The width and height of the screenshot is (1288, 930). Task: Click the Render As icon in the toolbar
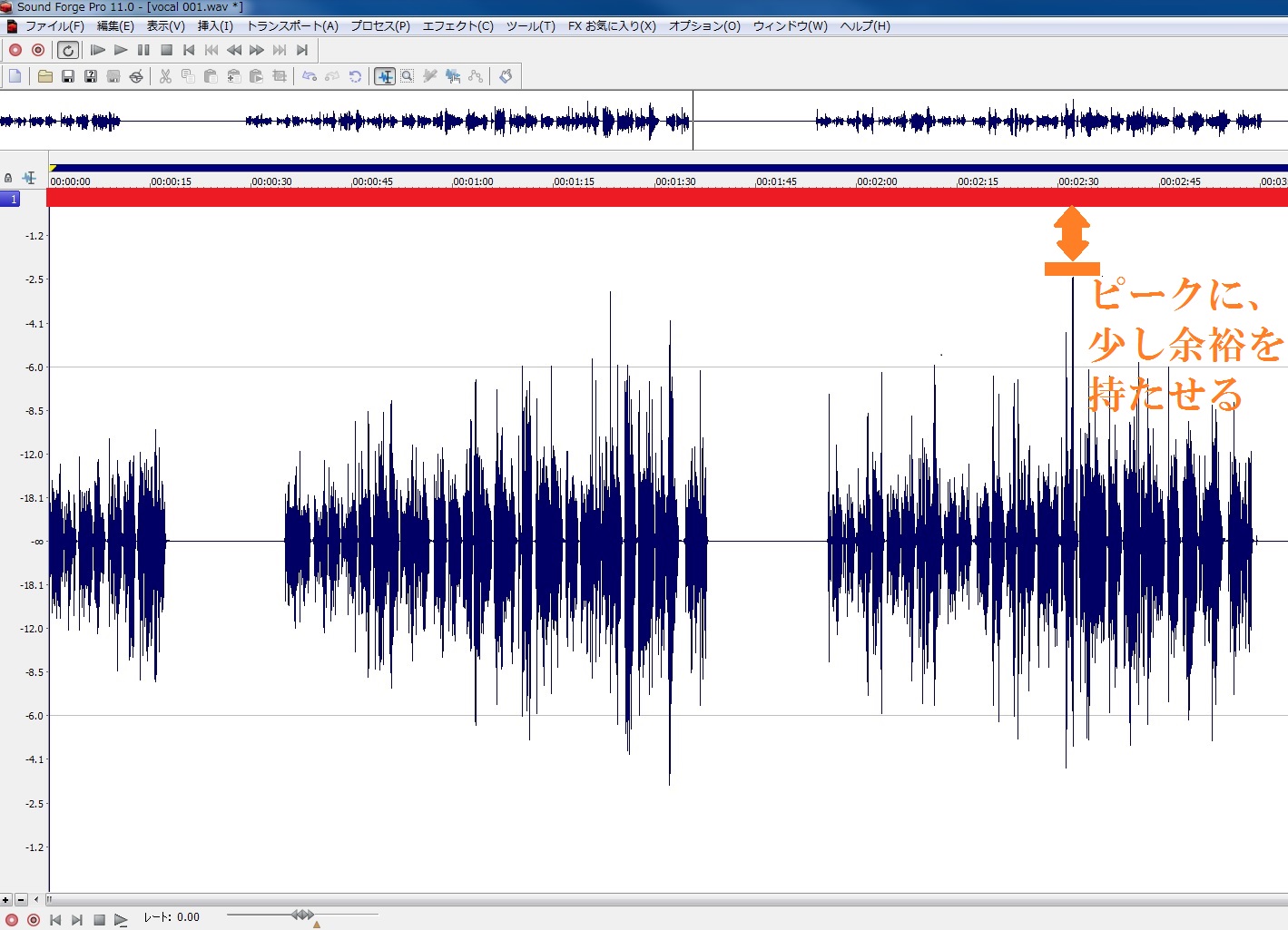point(113,76)
